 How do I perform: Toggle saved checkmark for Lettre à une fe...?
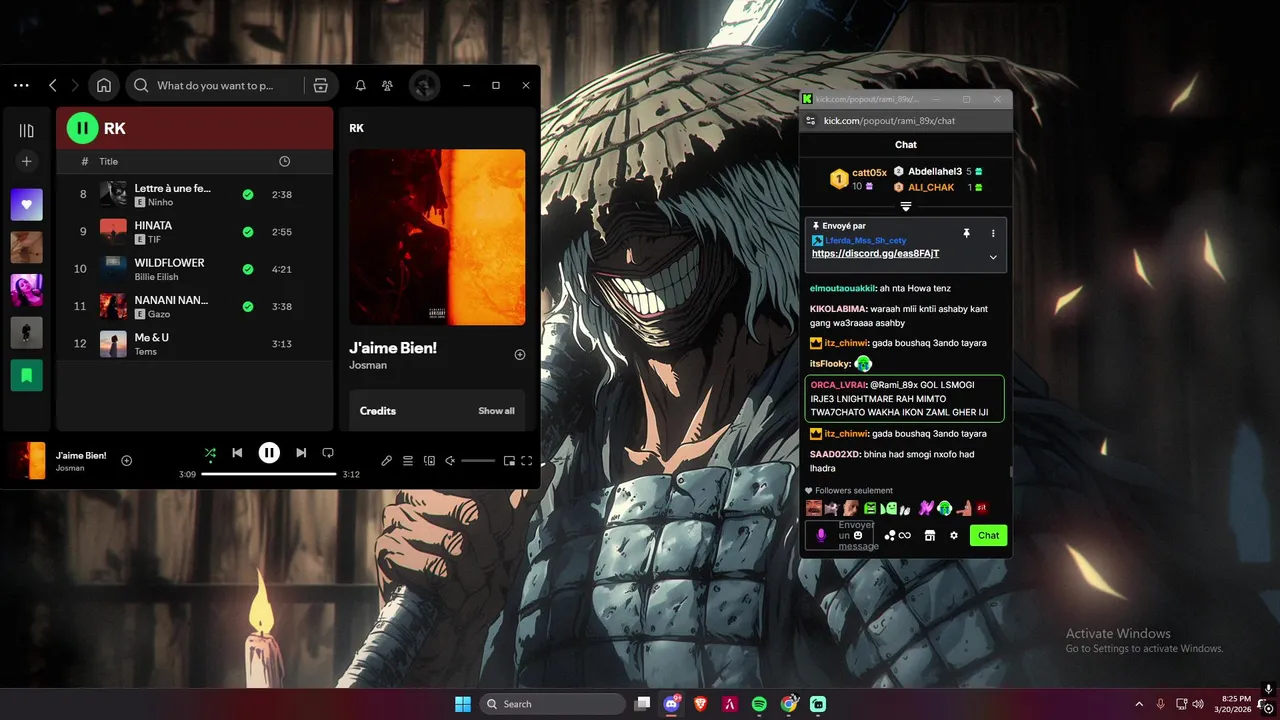(247, 194)
